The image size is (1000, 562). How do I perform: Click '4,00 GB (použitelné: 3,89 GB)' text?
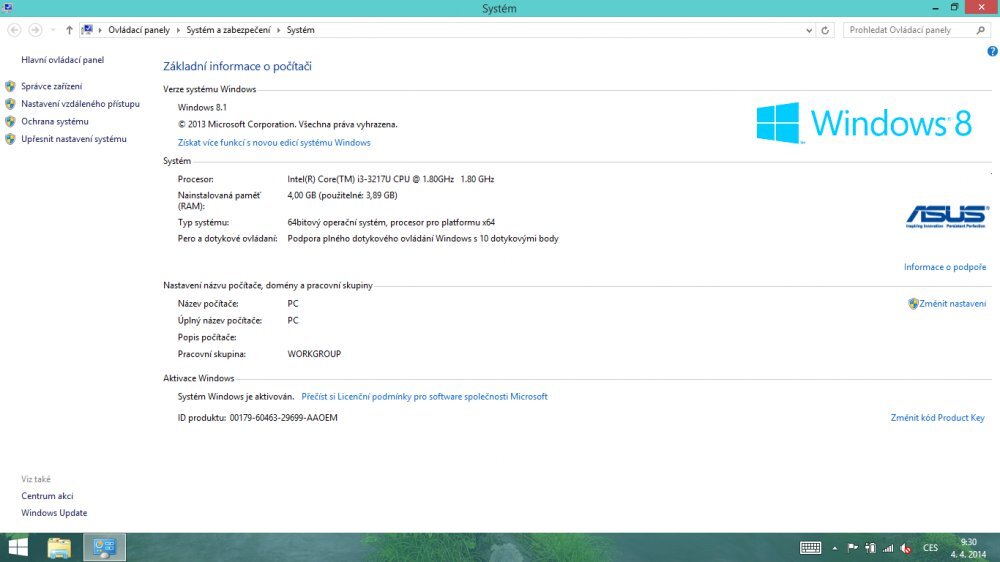click(x=342, y=196)
